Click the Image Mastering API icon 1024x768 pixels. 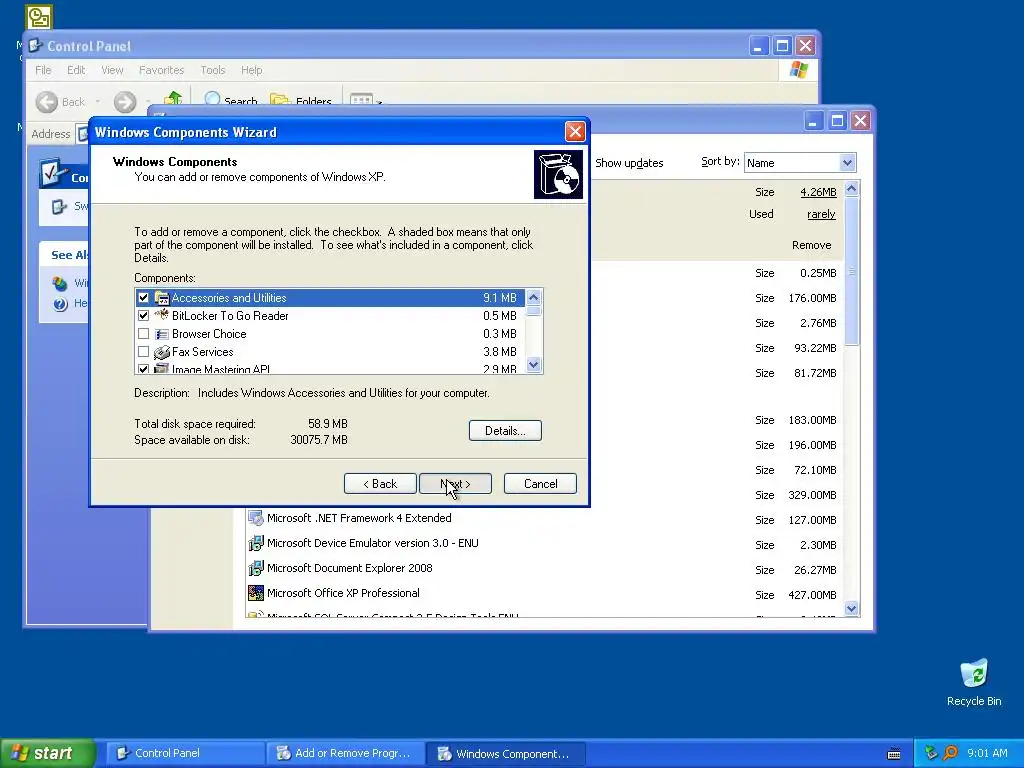coord(161,369)
